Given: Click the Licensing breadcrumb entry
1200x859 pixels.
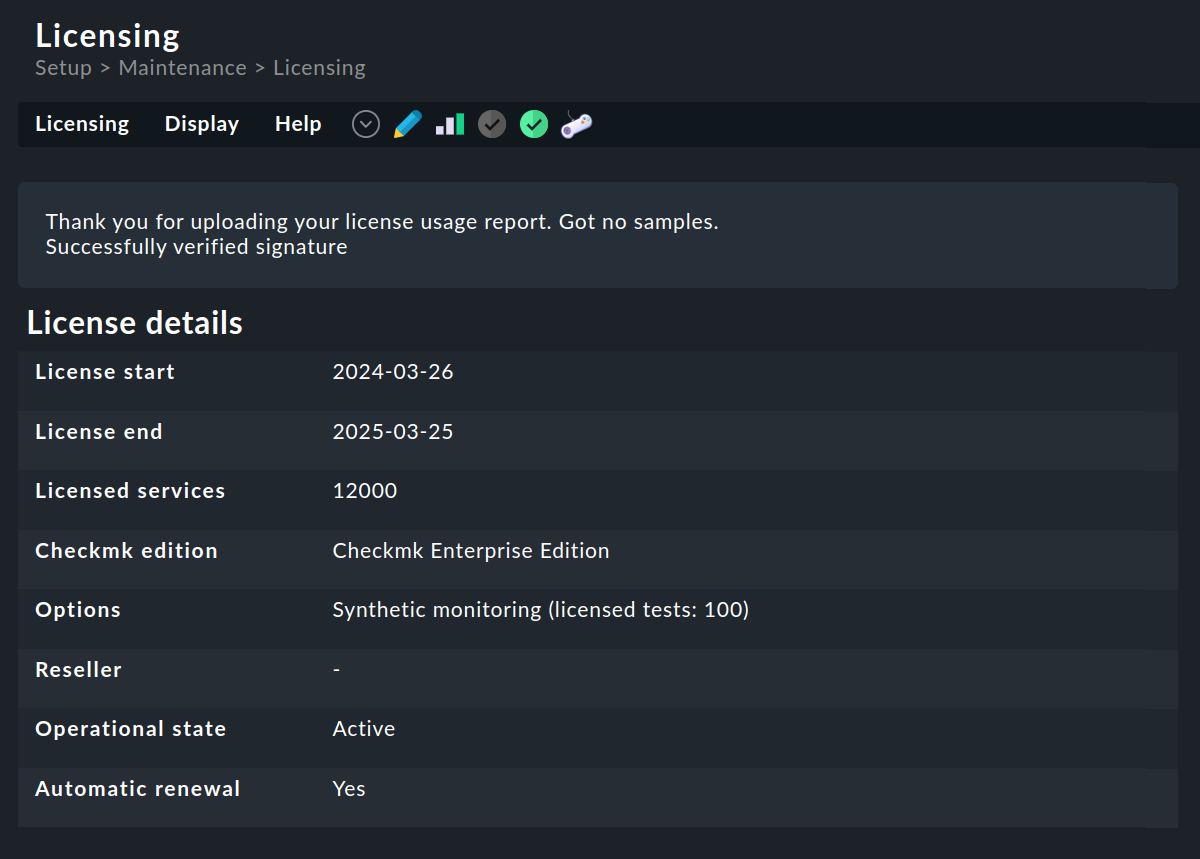Looking at the screenshot, I should coord(319,68).
